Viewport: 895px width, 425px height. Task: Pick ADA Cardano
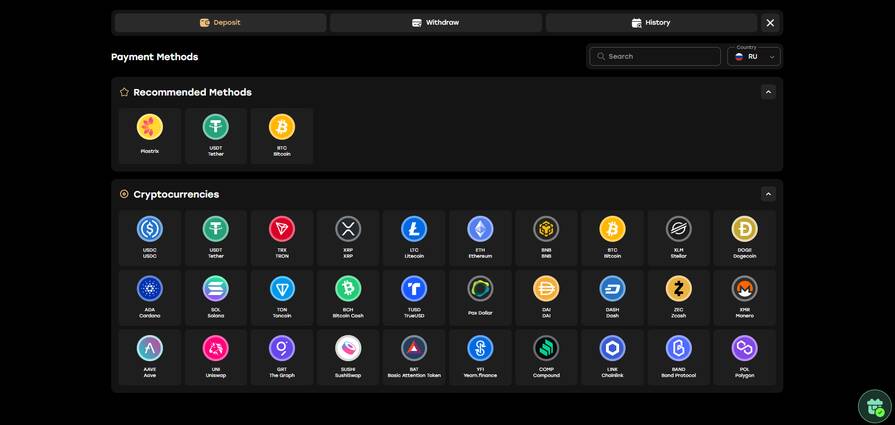point(150,297)
